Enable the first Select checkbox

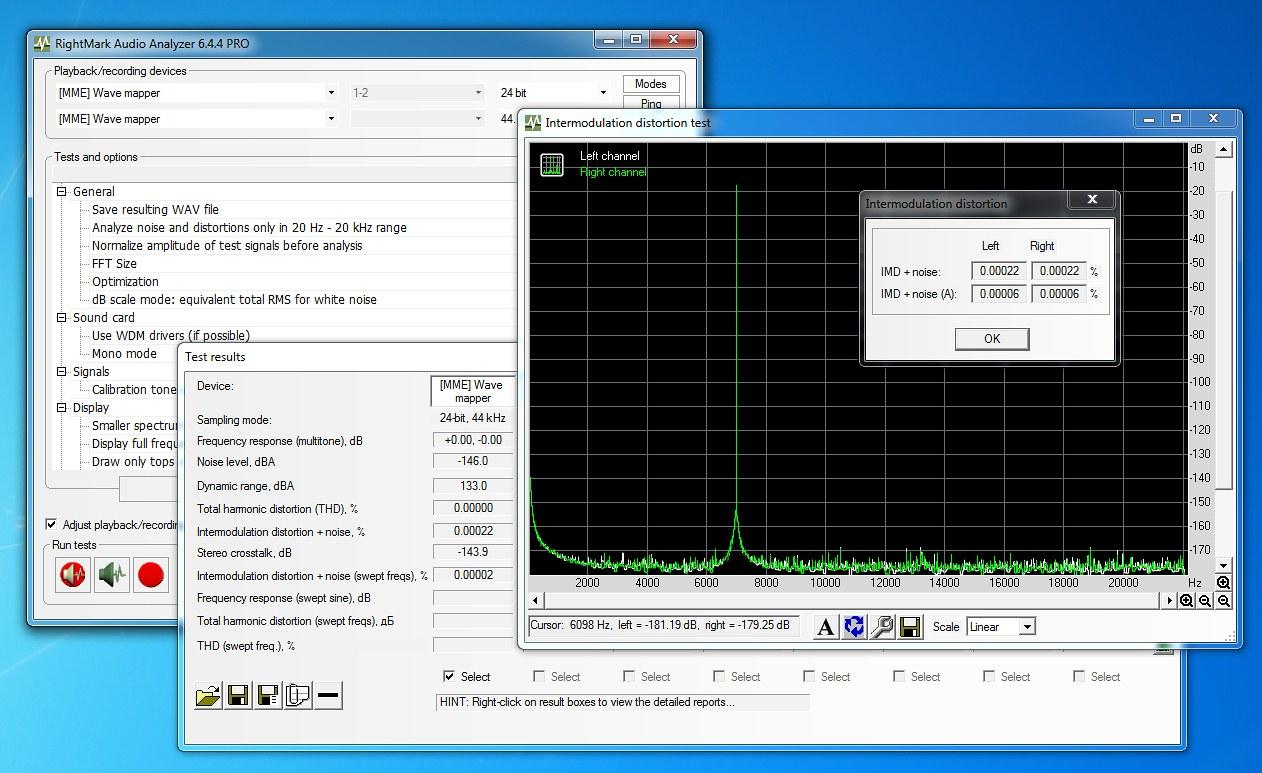click(449, 676)
